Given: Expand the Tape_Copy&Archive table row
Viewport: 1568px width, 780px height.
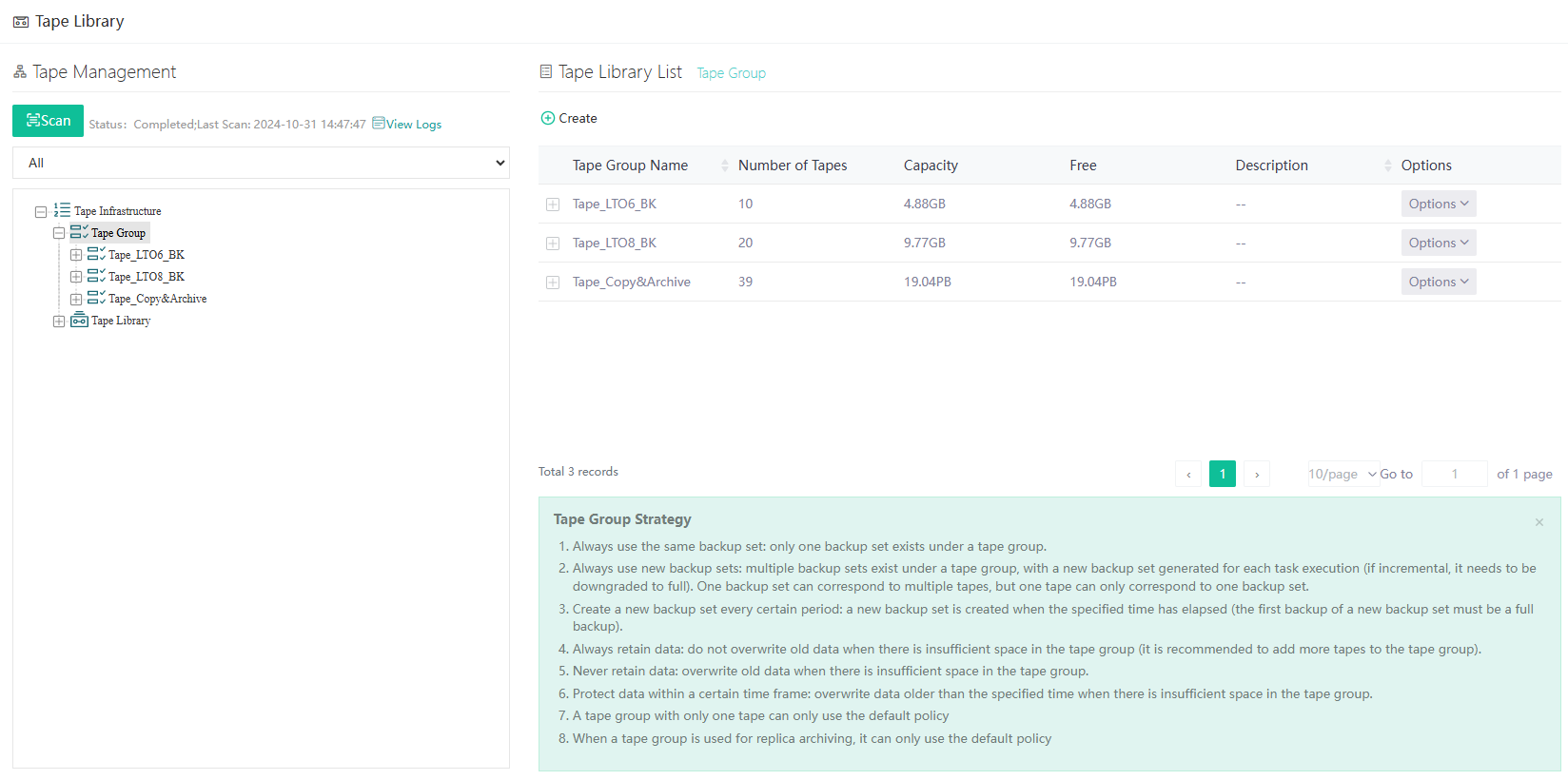Looking at the screenshot, I should pyautogui.click(x=553, y=283).
